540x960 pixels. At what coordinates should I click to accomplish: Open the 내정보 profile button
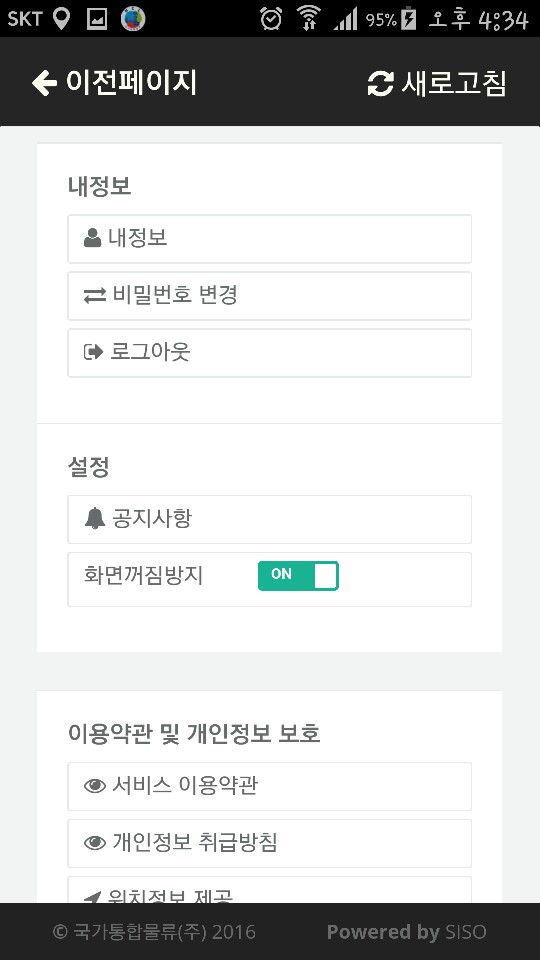tap(269, 239)
